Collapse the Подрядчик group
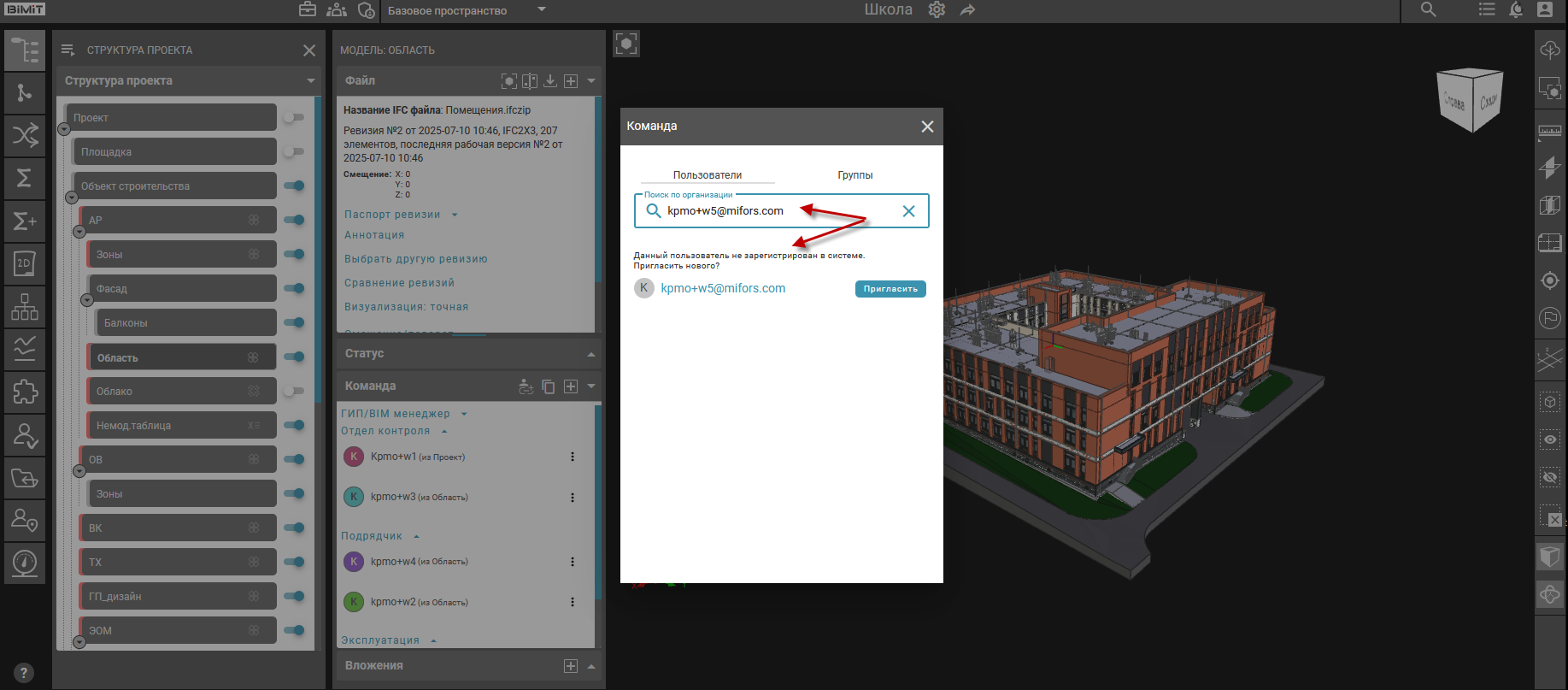 click(416, 536)
